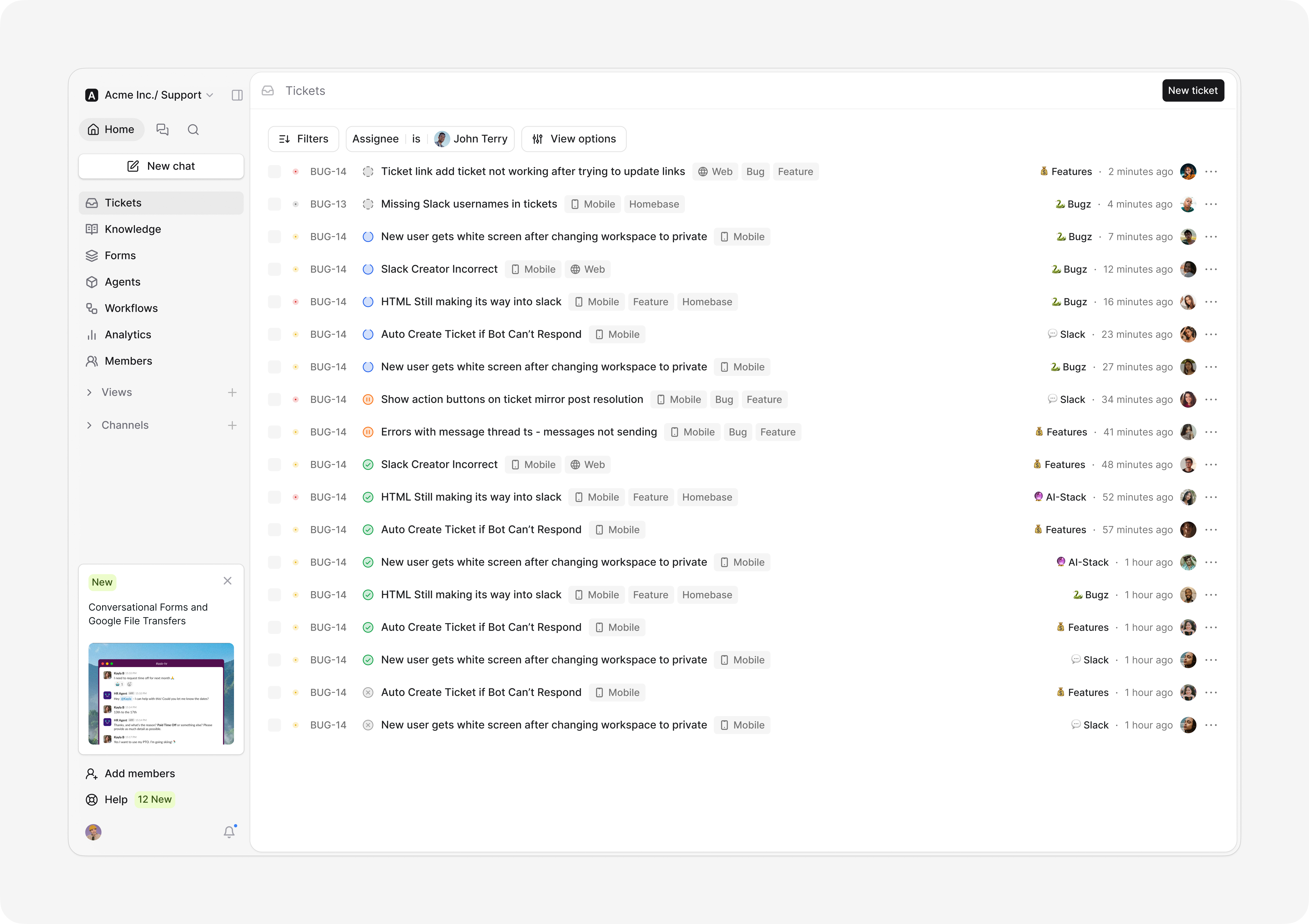Screen dimensions: 1309x924
Task: Click the New ticket button
Action: (x=1193, y=91)
